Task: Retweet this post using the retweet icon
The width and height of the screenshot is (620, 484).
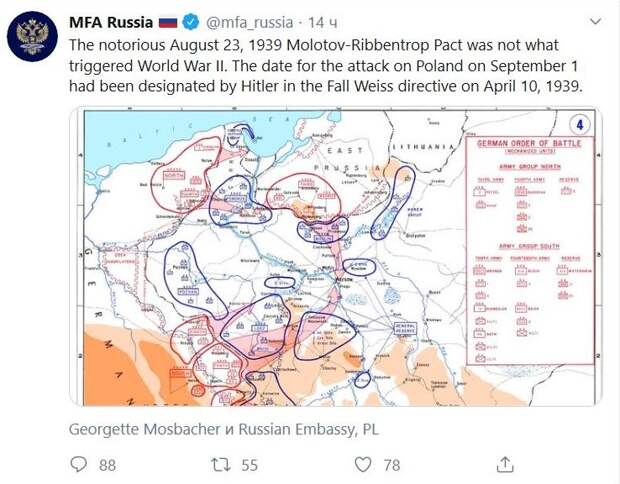Action: coord(221,465)
